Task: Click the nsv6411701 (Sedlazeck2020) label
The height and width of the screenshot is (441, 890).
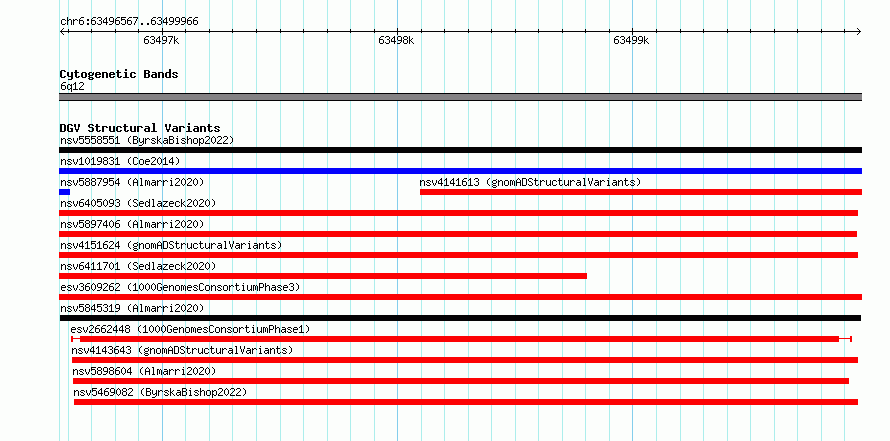Action: pyautogui.click(x=138, y=266)
